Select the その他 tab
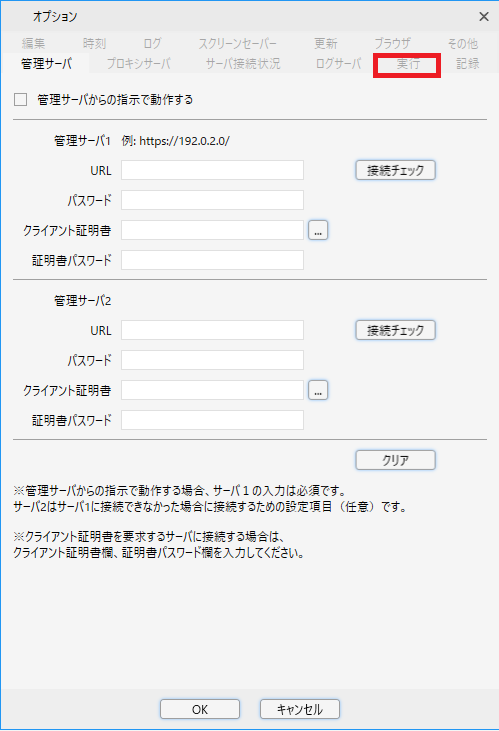This screenshot has height=731, width=499. click(x=463, y=44)
